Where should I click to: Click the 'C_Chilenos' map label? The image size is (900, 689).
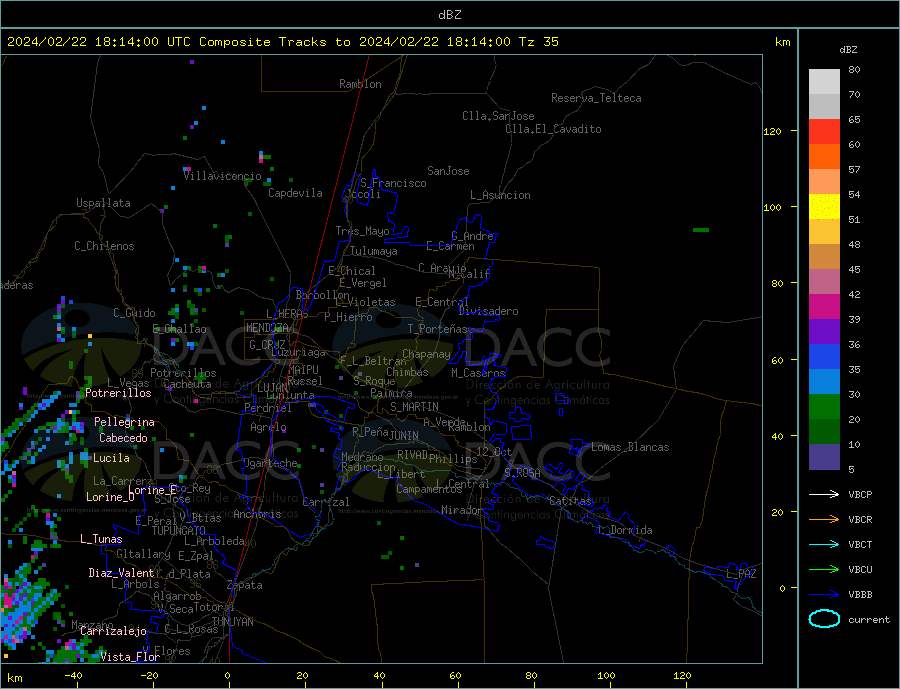click(x=104, y=246)
